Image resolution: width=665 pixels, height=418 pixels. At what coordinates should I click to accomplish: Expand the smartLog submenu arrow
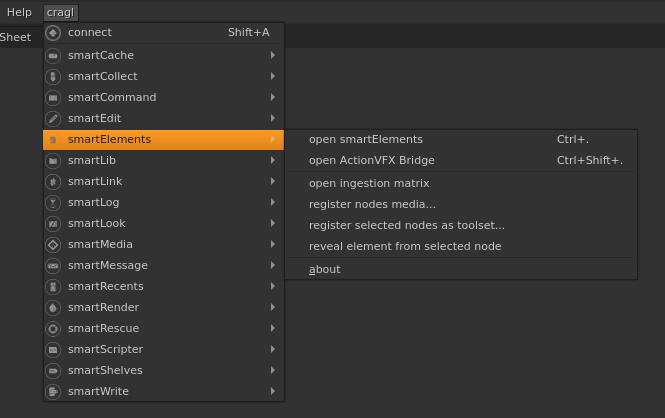coord(273,202)
